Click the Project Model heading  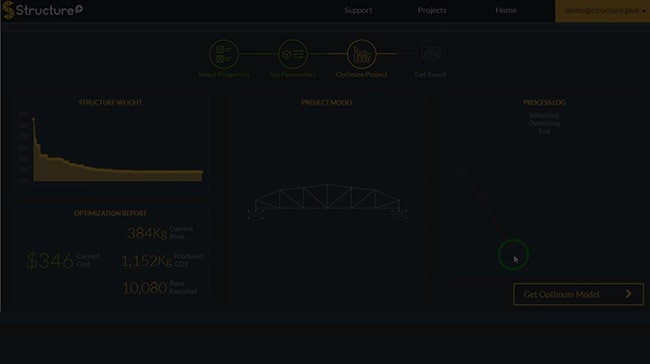click(327, 102)
